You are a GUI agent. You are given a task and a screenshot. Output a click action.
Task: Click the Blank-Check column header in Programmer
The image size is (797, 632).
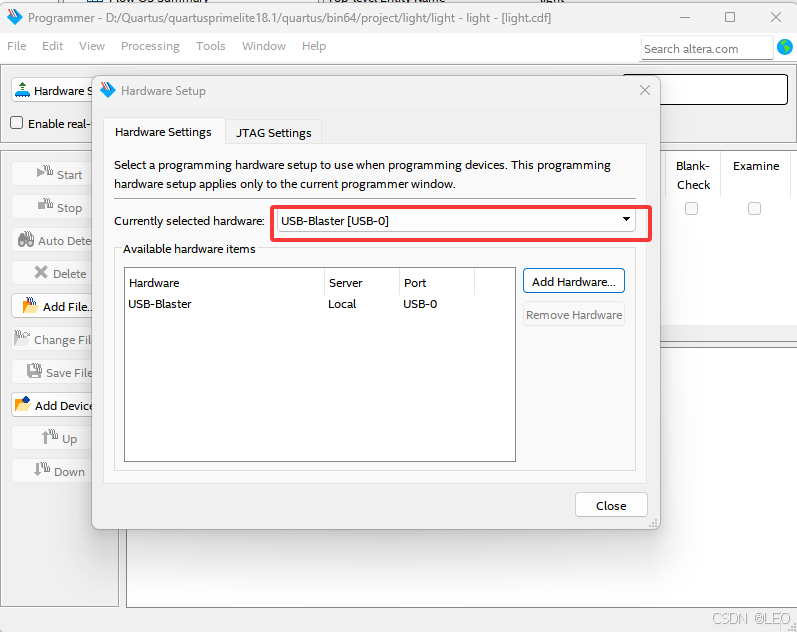point(693,175)
